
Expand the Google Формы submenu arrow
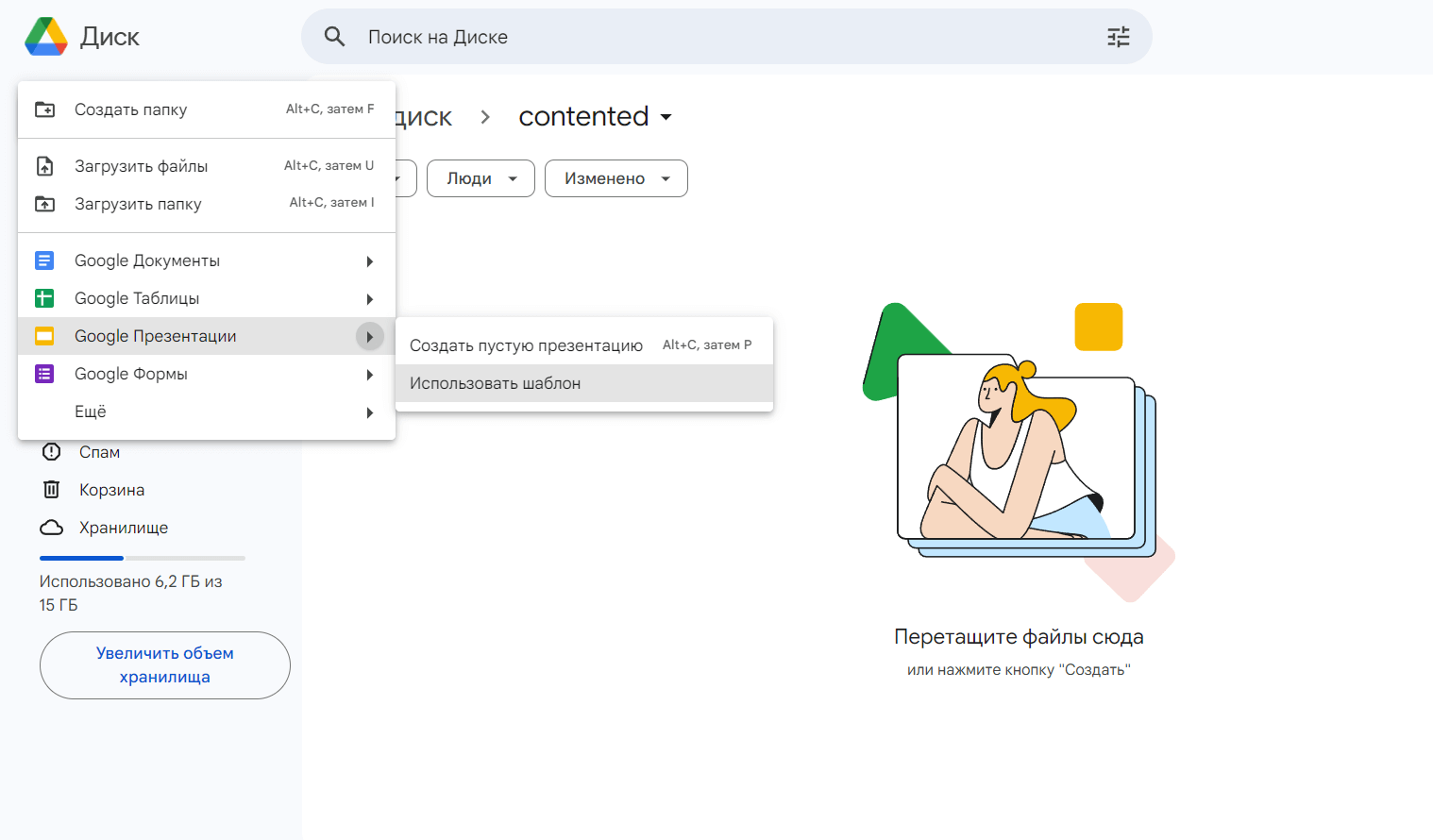click(370, 375)
